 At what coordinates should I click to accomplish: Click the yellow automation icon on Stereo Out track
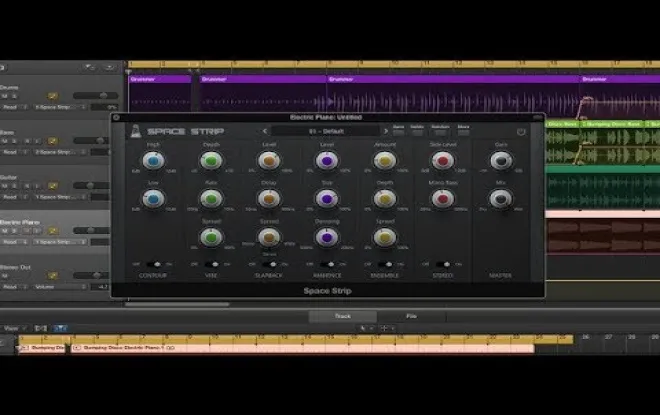point(53,275)
